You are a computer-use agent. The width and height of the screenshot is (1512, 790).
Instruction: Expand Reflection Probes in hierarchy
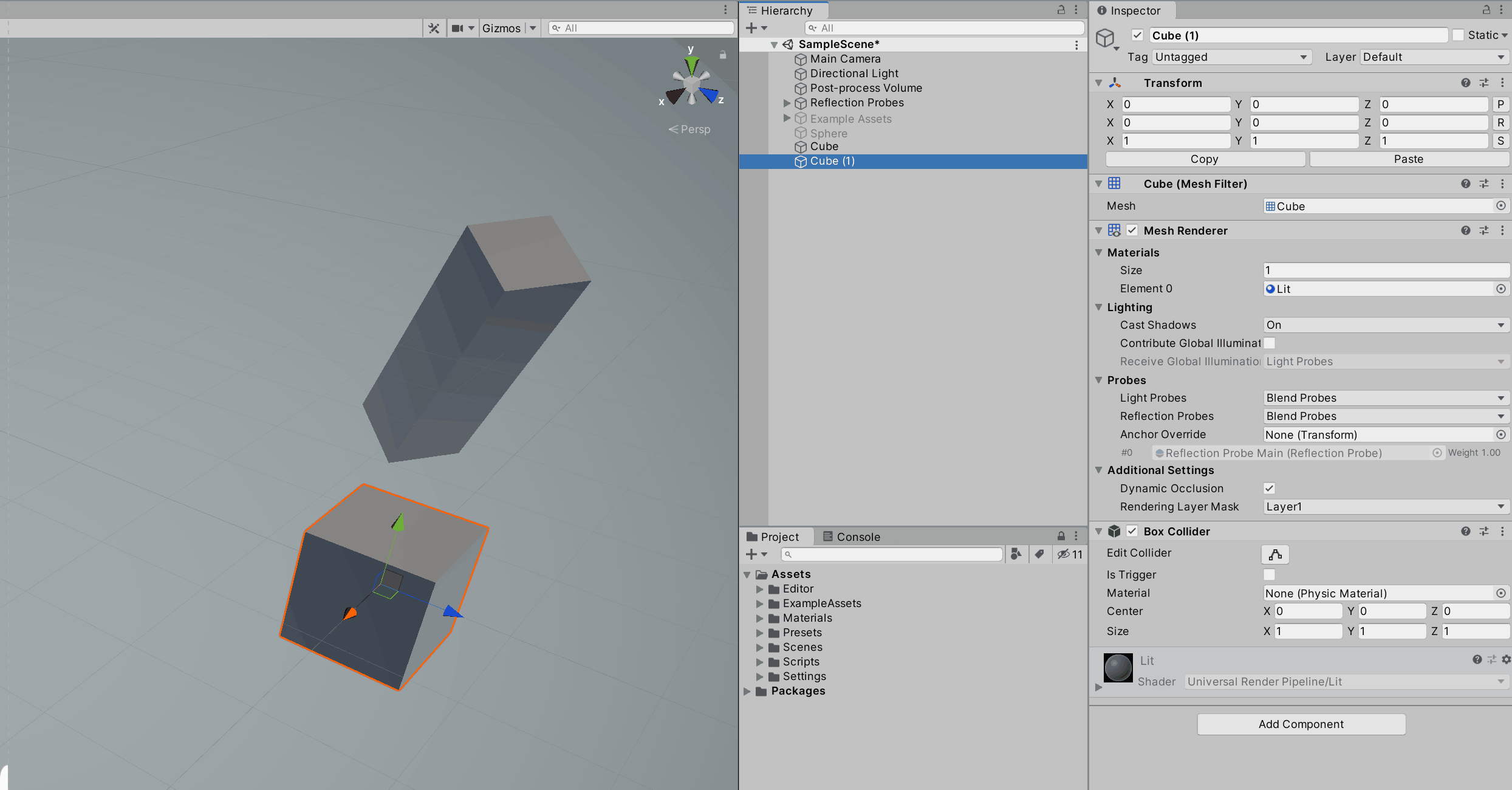pos(787,103)
